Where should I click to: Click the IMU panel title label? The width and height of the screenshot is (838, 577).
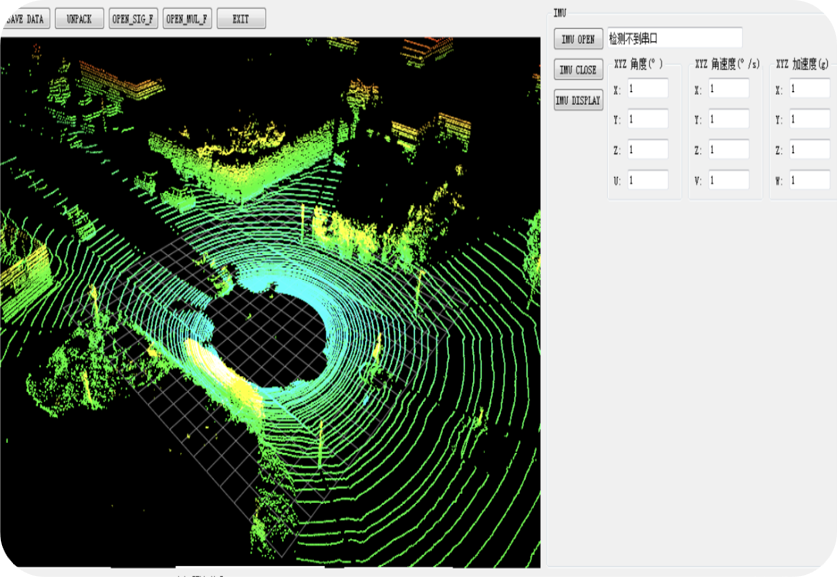[x=560, y=13]
